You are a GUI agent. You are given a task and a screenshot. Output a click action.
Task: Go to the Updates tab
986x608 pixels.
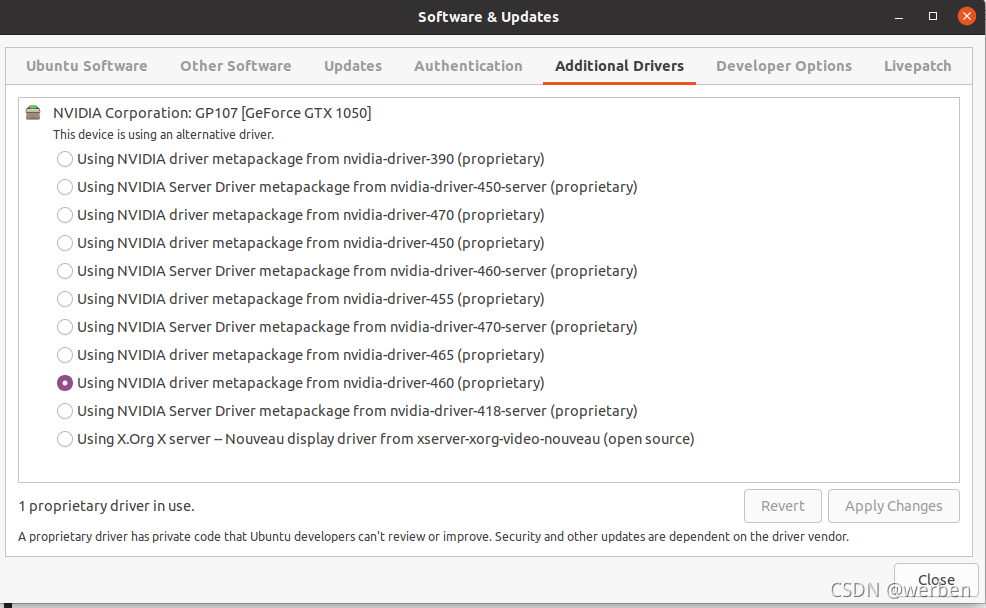[353, 66]
